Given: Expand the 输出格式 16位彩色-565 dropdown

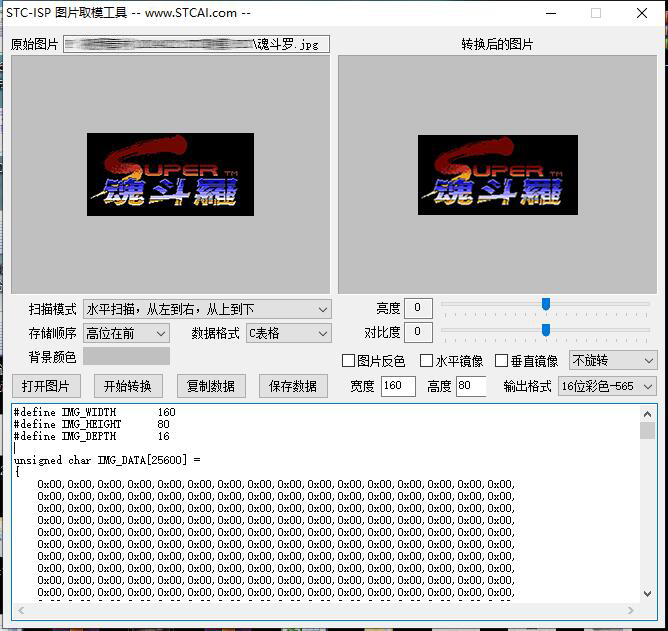Looking at the screenshot, I should [x=607, y=386].
